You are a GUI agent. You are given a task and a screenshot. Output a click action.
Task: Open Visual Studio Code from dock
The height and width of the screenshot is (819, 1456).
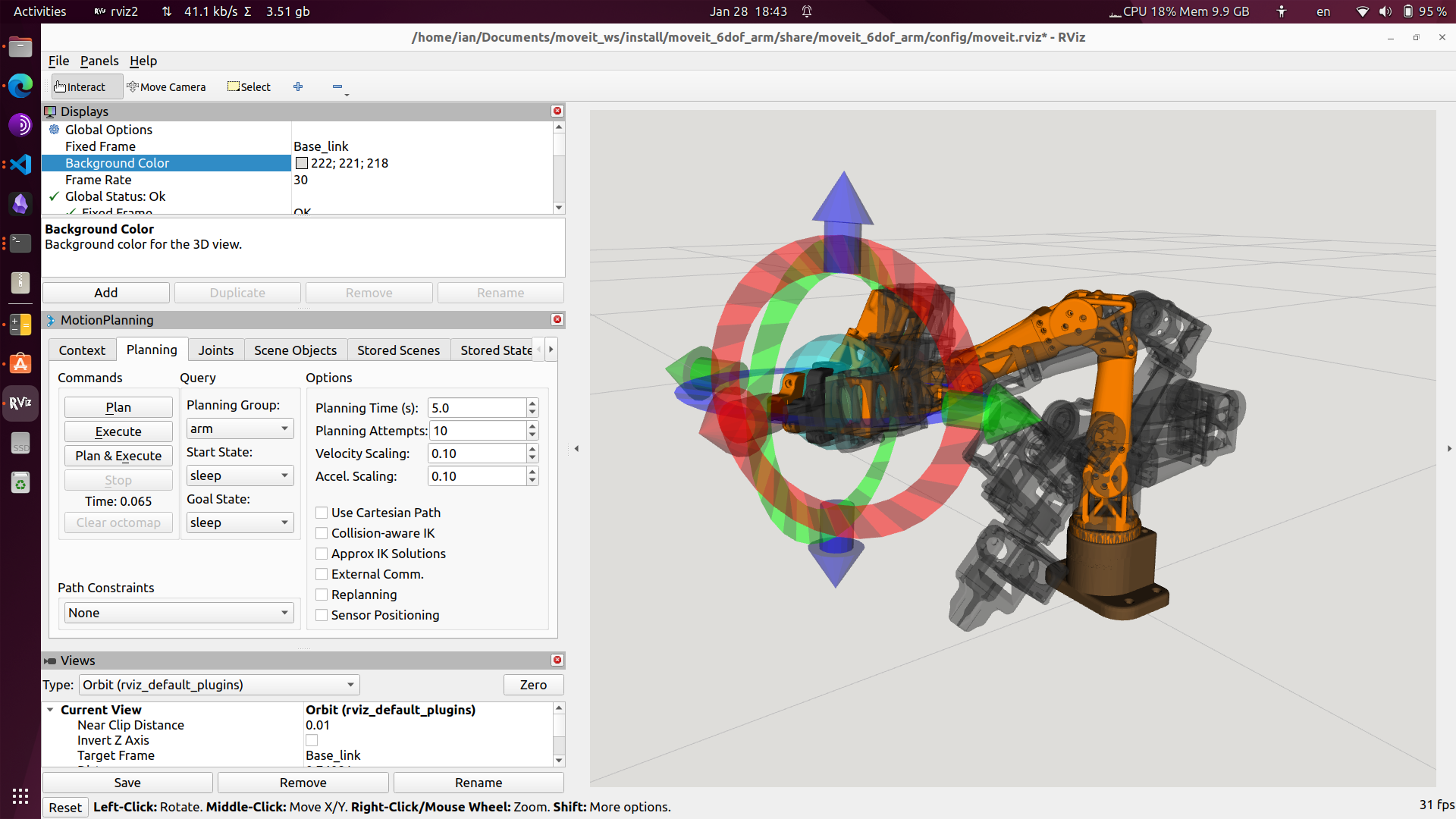pyautogui.click(x=20, y=164)
